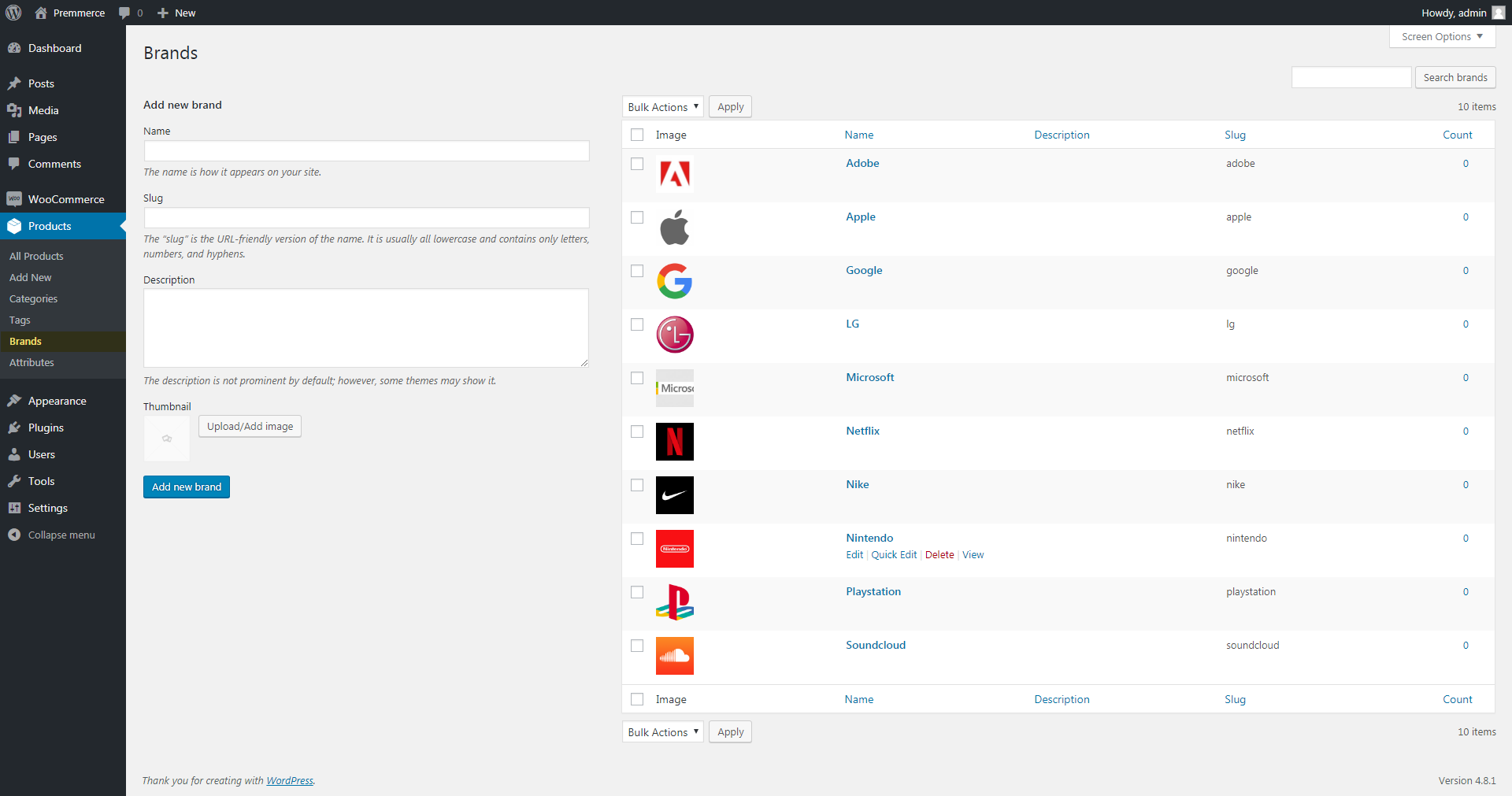Open Add New product submenu
The height and width of the screenshot is (796, 1512).
point(31,277)
